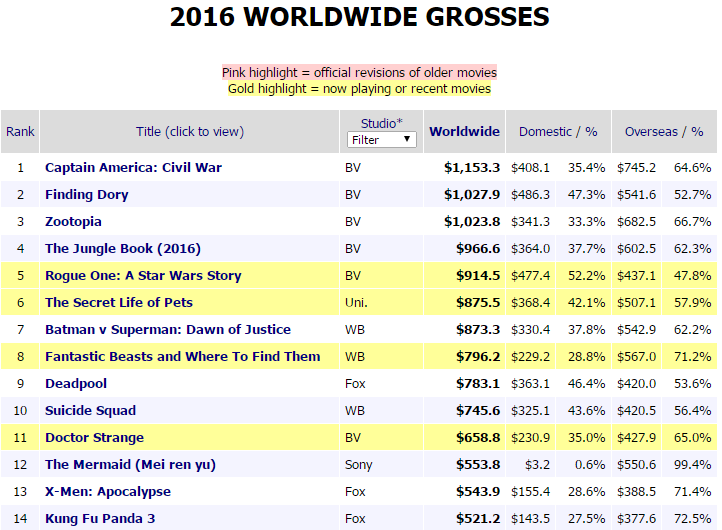This screenshot has height=530, width=722.
Task: Click the Studio column header text
Action: pyautogui.click(x=381, y=123)
